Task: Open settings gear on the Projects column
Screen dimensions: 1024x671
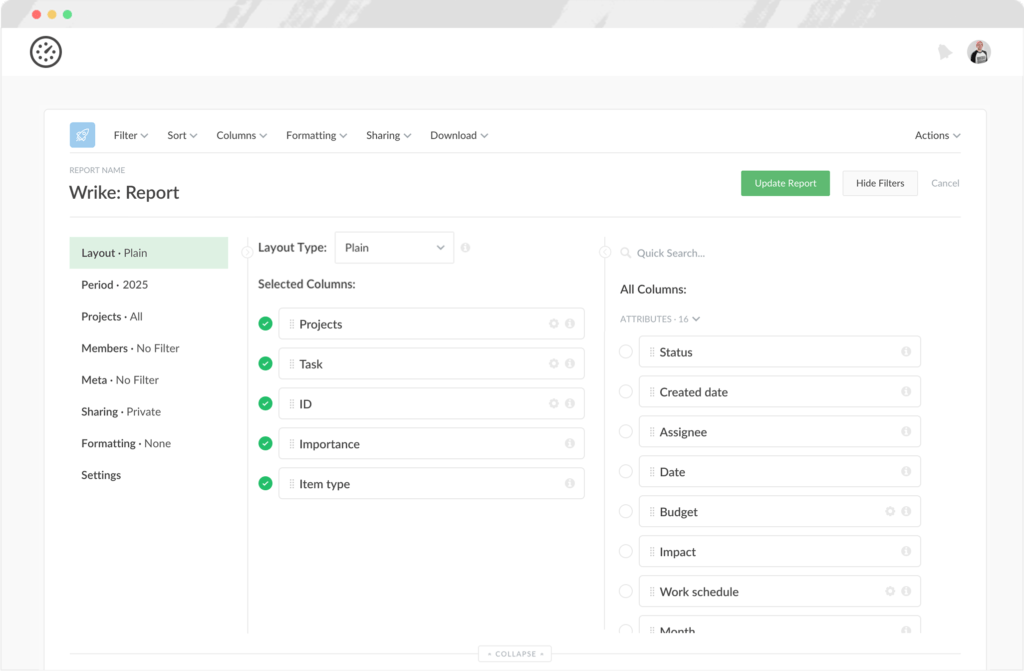Action: [x=553, y=323]
